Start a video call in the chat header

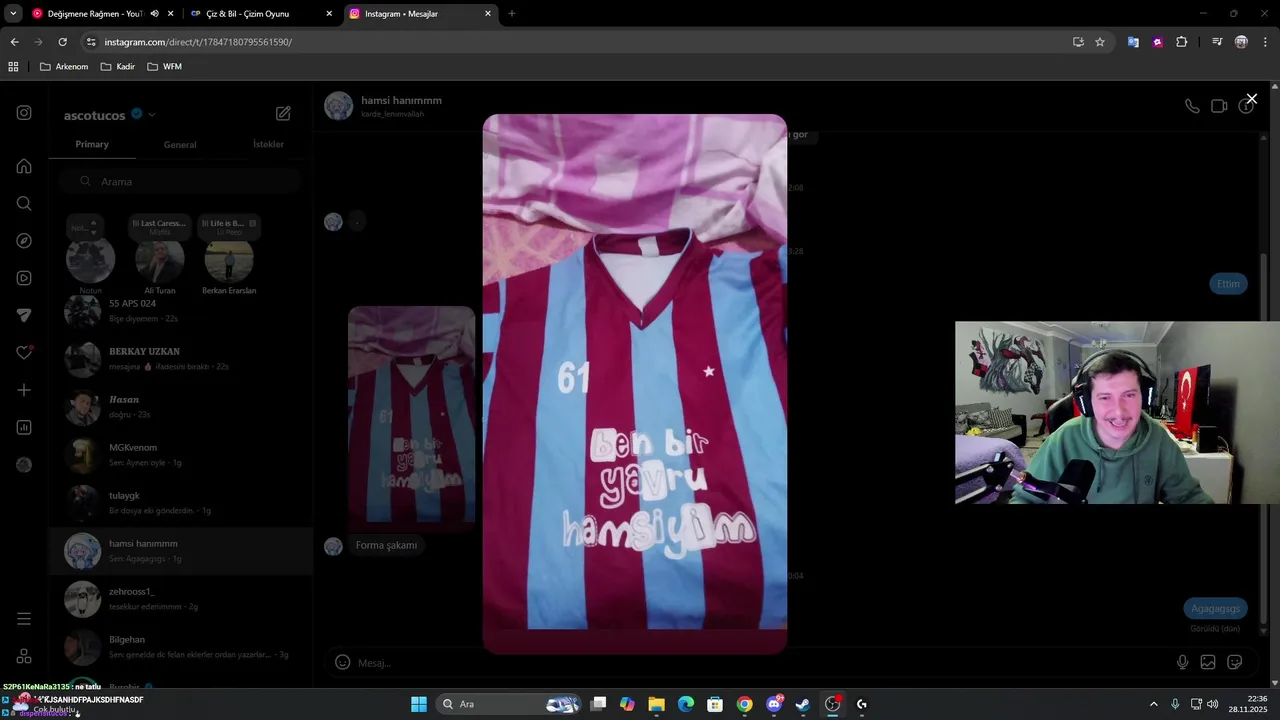(1219, 106)
